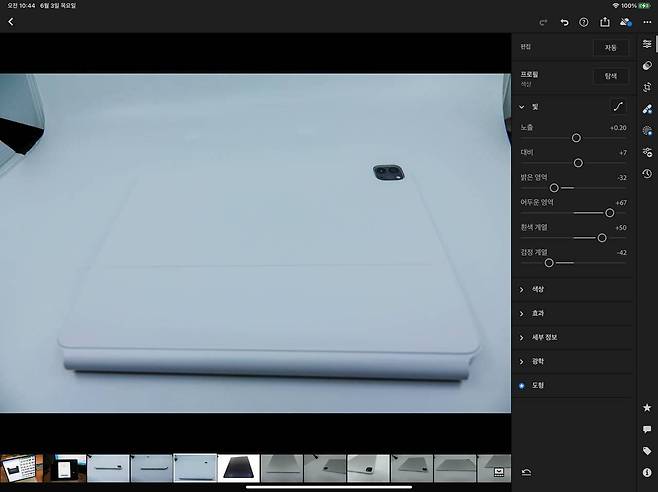Open cloud sync status icon
This screenshot has height=492, width=658.
point(626,21)
